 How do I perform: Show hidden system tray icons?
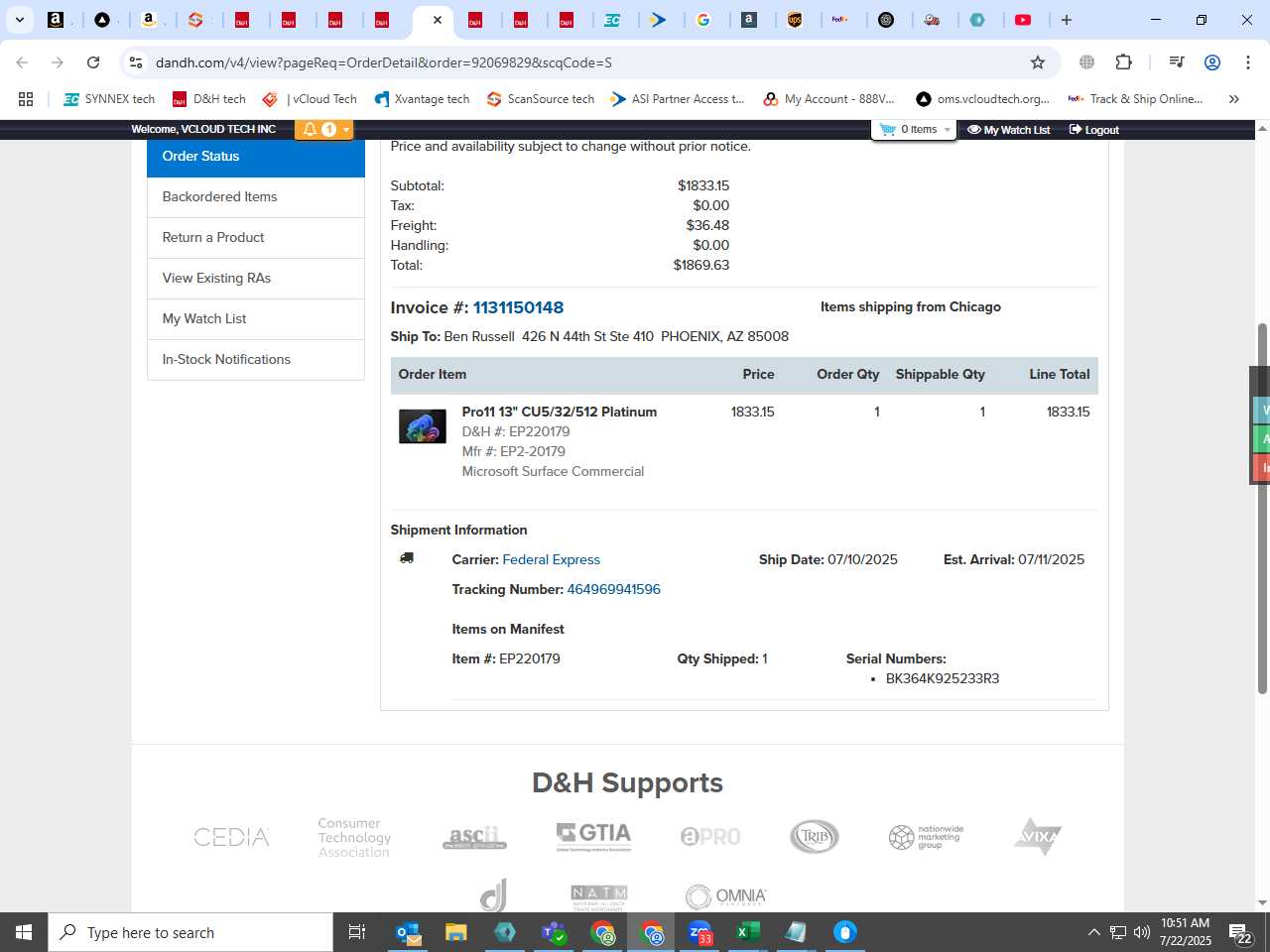click(1093, 932)
